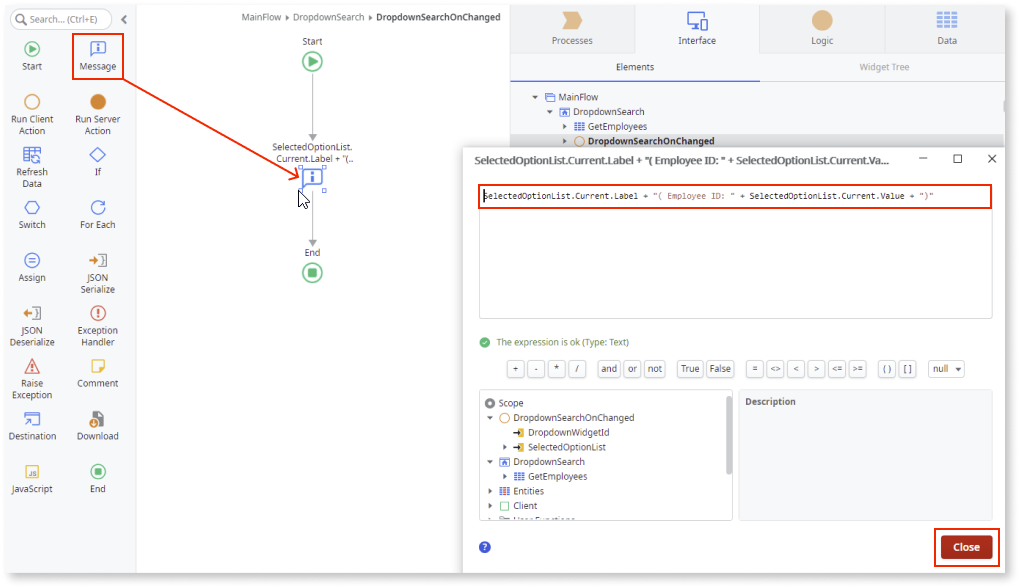Insert the True boolean operator

(x=690, y=369)
